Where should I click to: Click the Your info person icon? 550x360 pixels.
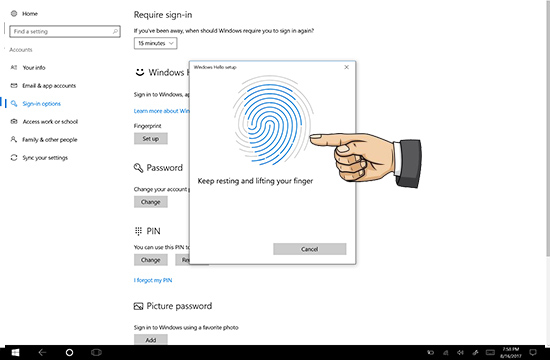[x=14, y=67]
